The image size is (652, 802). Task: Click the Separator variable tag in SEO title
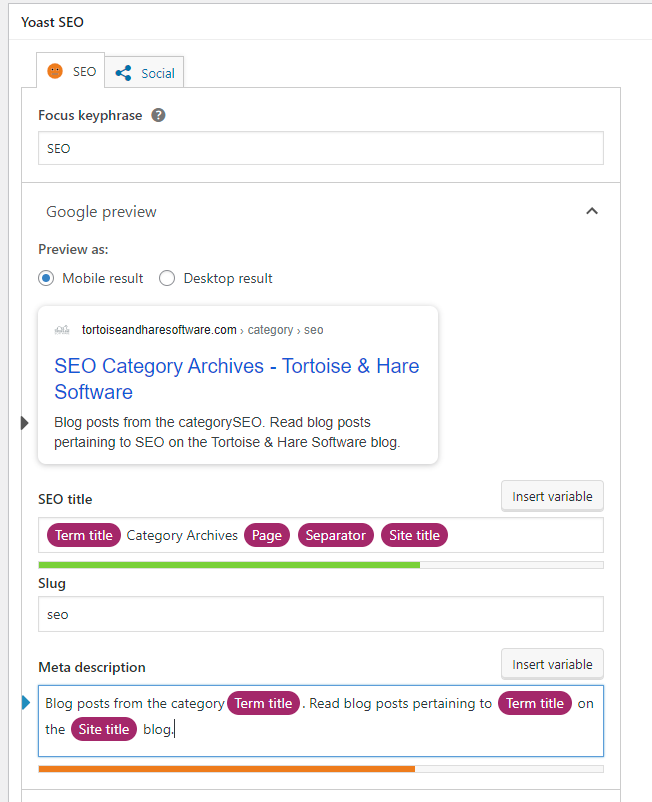(335, 535)
